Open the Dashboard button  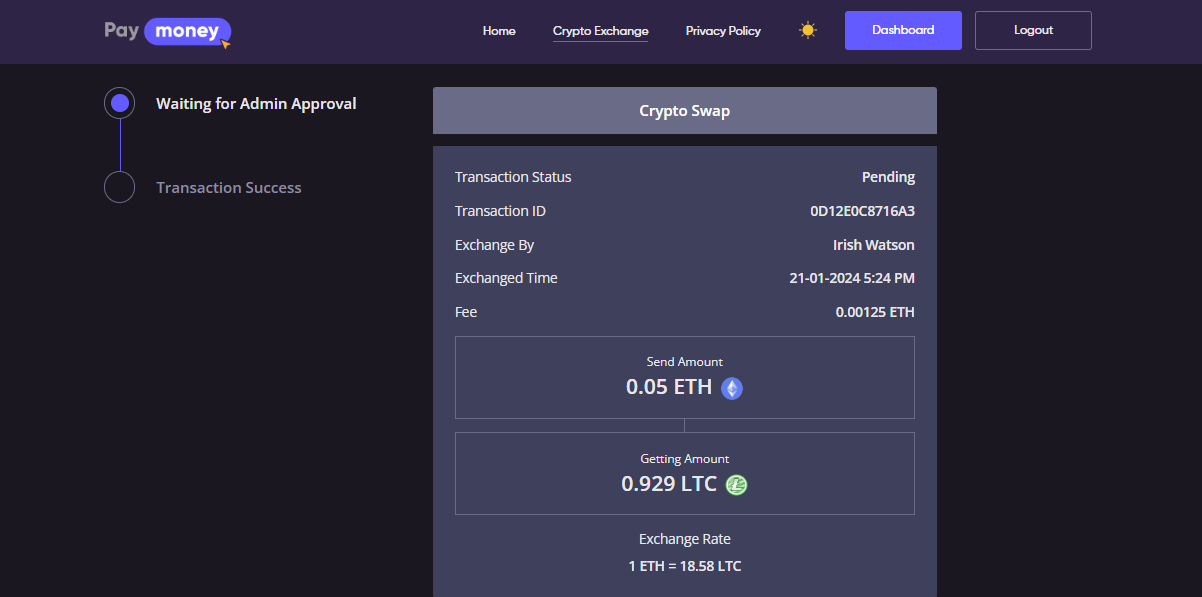tap(903, 30)
